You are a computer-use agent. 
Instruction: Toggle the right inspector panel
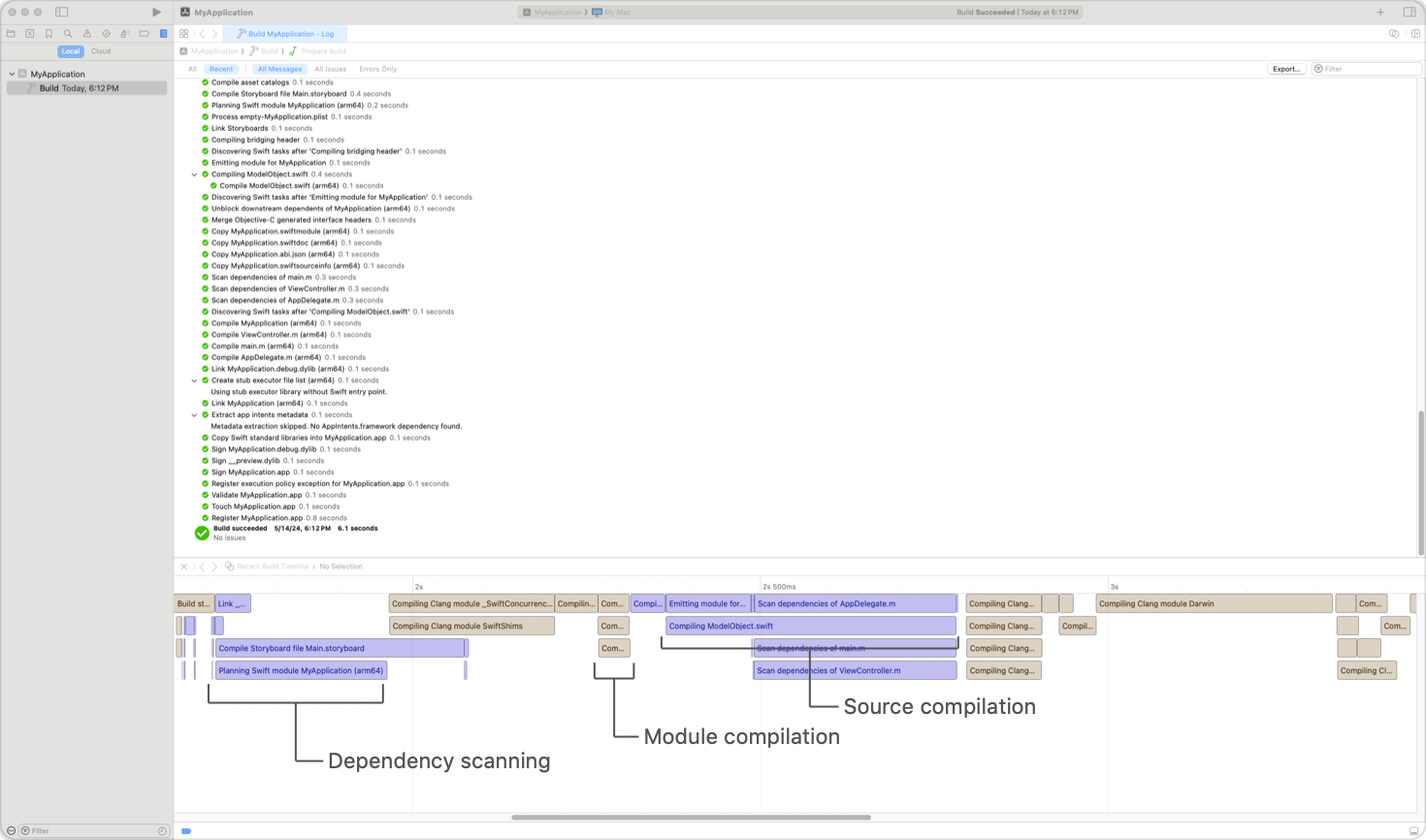[1410, 13]
